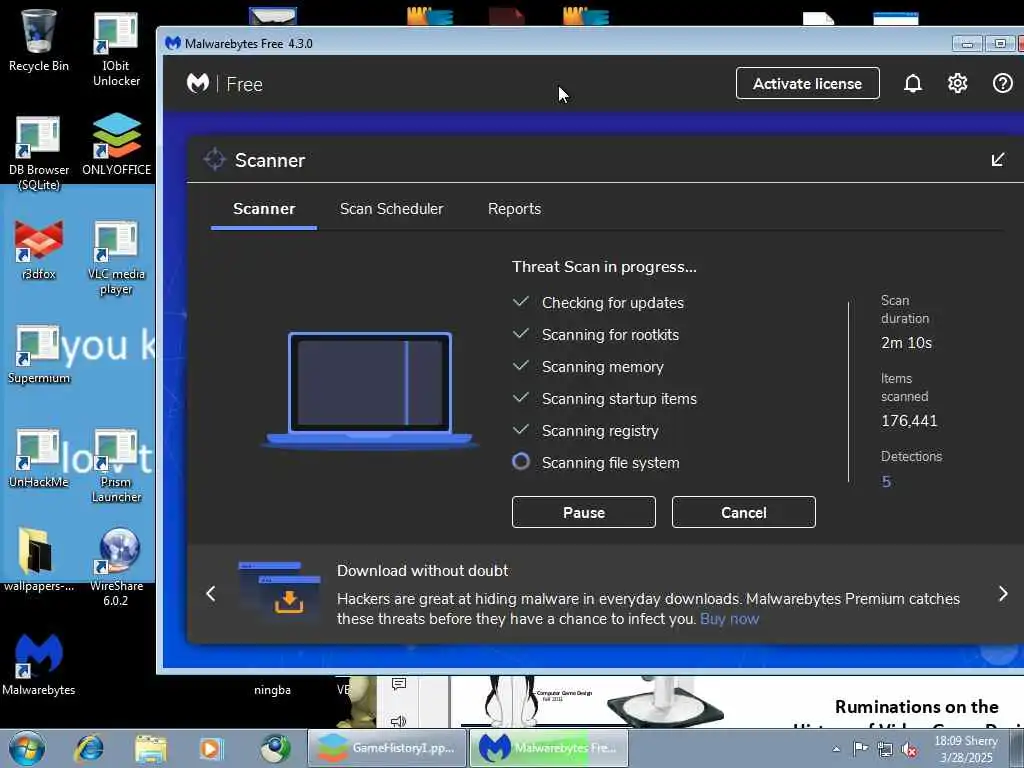Open Windows Explorer from taskbar
This screenshot has height=768, width=1024.
(x=150, y=748)
